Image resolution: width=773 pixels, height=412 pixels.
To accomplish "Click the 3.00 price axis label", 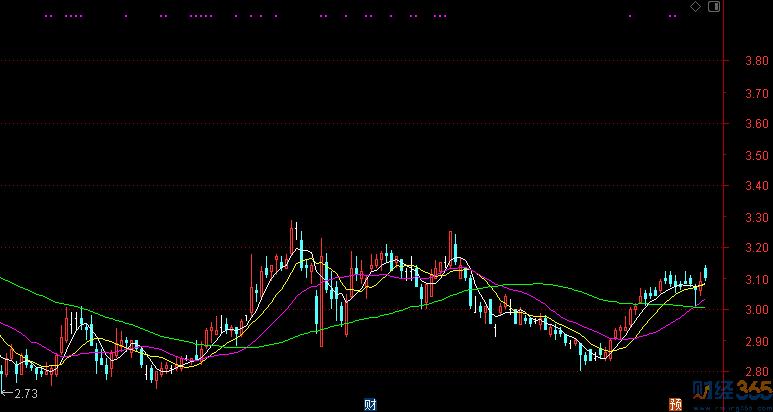I will 757,310.
